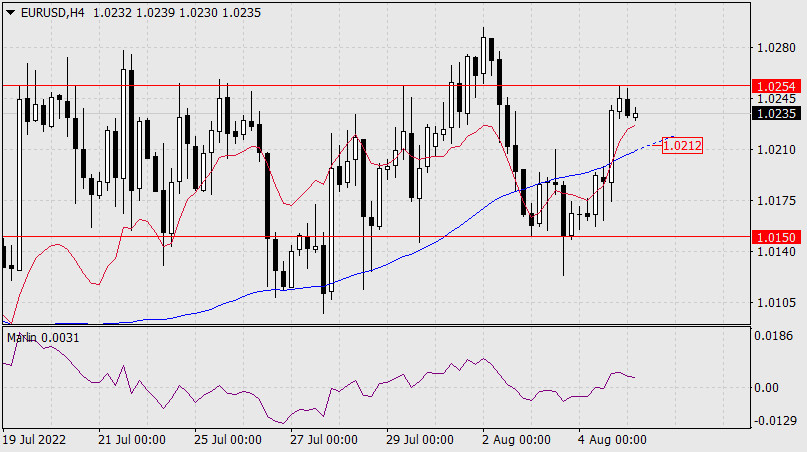807x452 pixels.
Task: Click the Marlin 0.0031 indicator label
Action: 43,338
